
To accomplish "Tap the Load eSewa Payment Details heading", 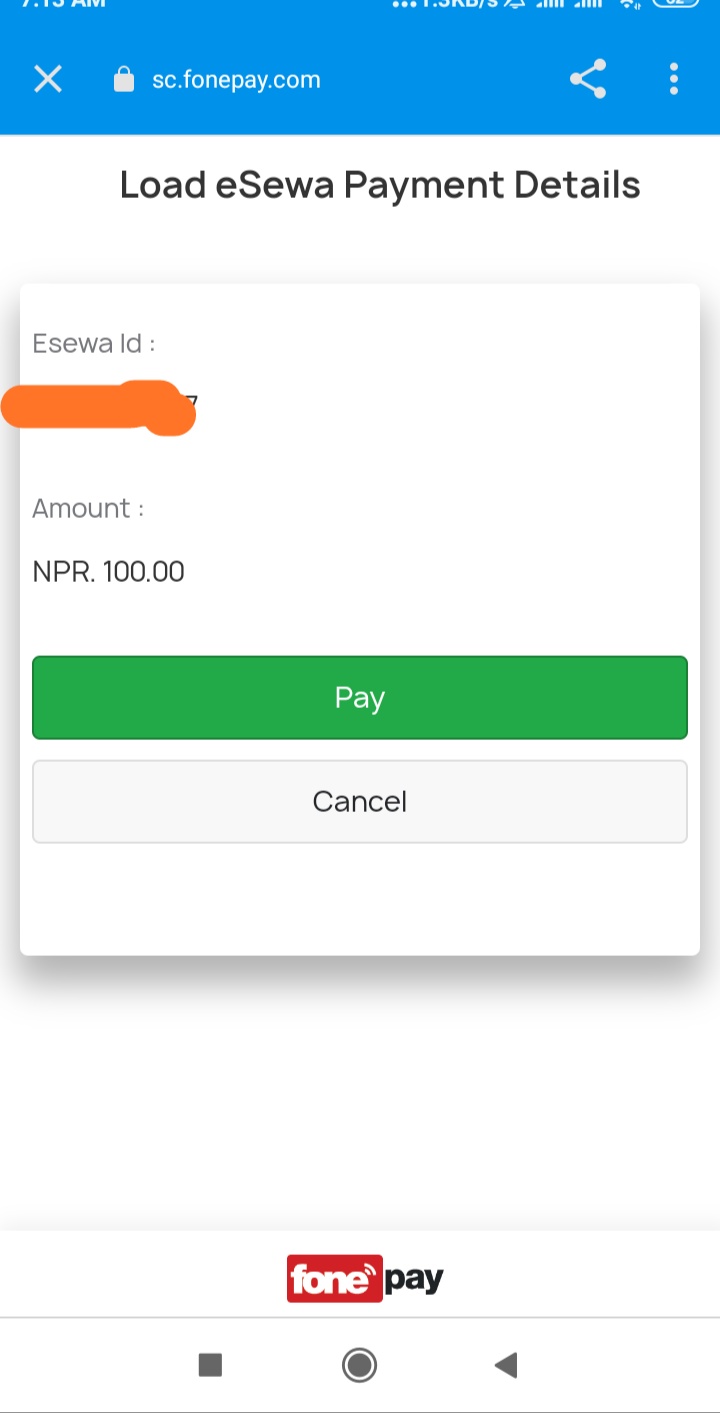I will click(380, 185).
